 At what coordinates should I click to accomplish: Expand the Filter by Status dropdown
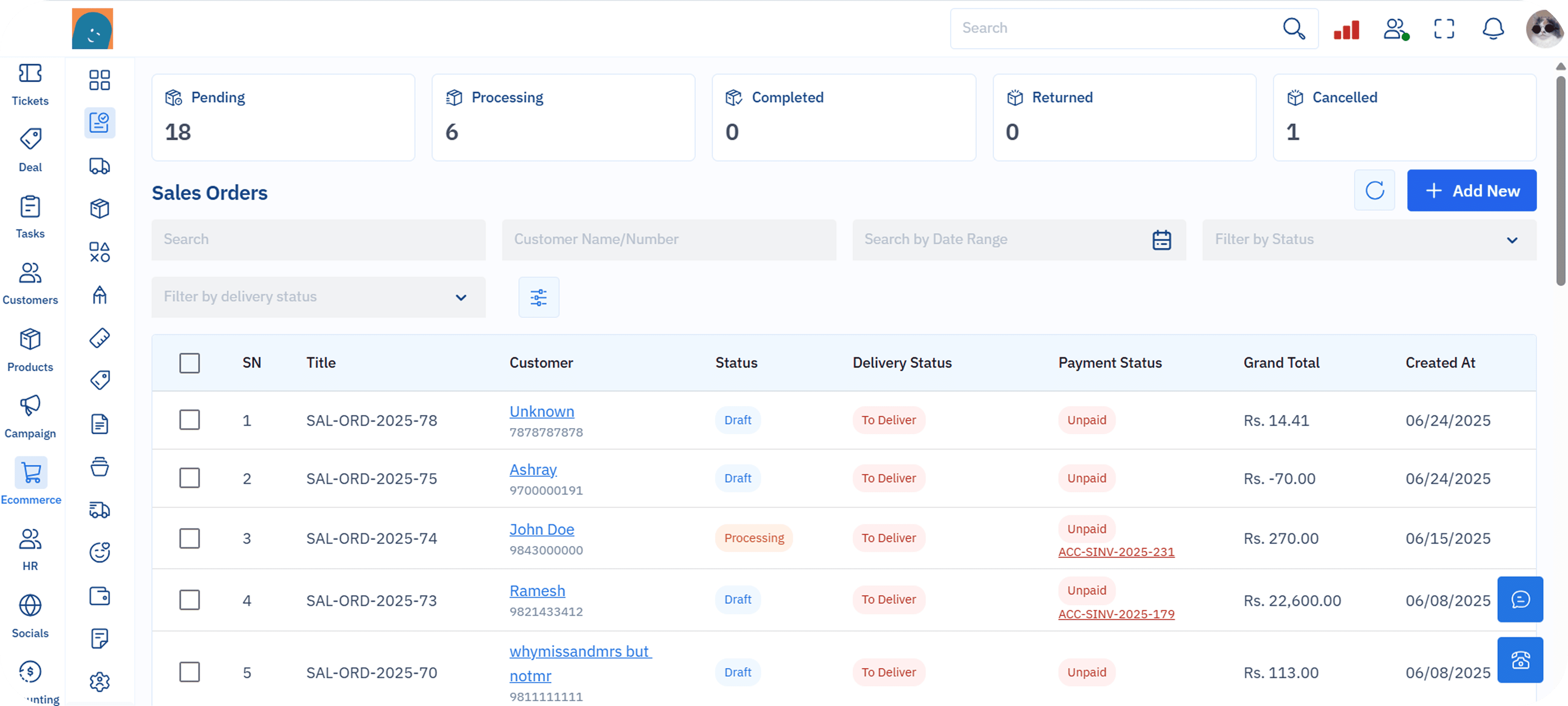[1369, 240]
